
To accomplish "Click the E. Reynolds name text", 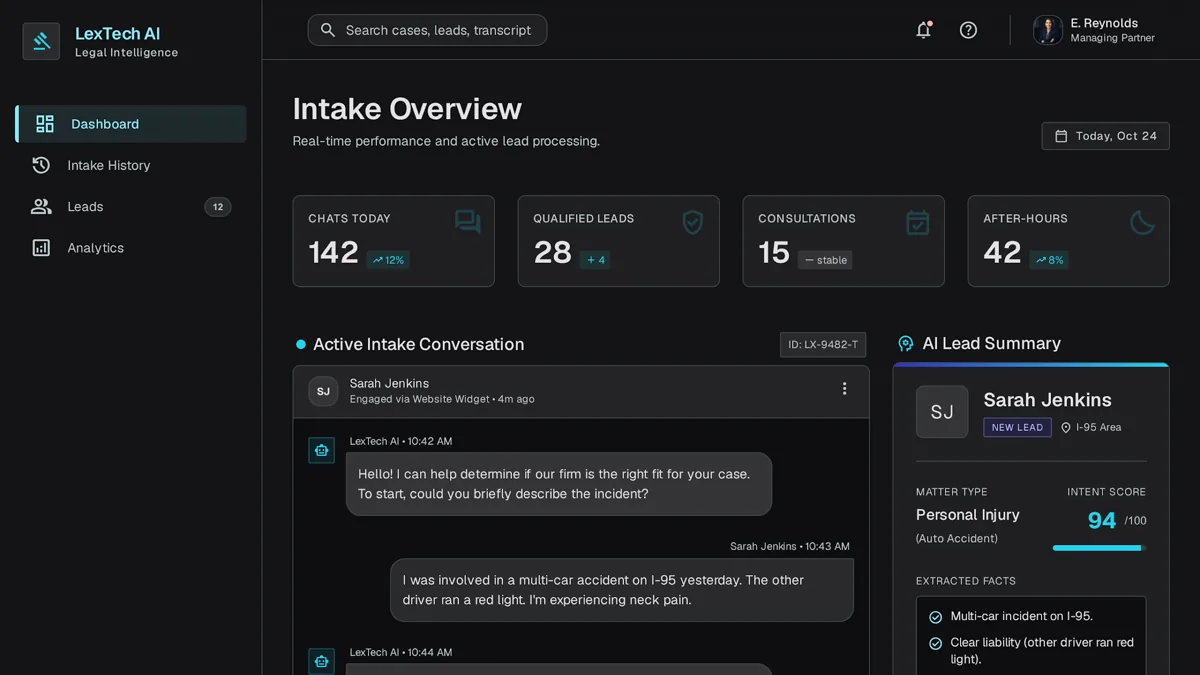I will coord(1104,23).
